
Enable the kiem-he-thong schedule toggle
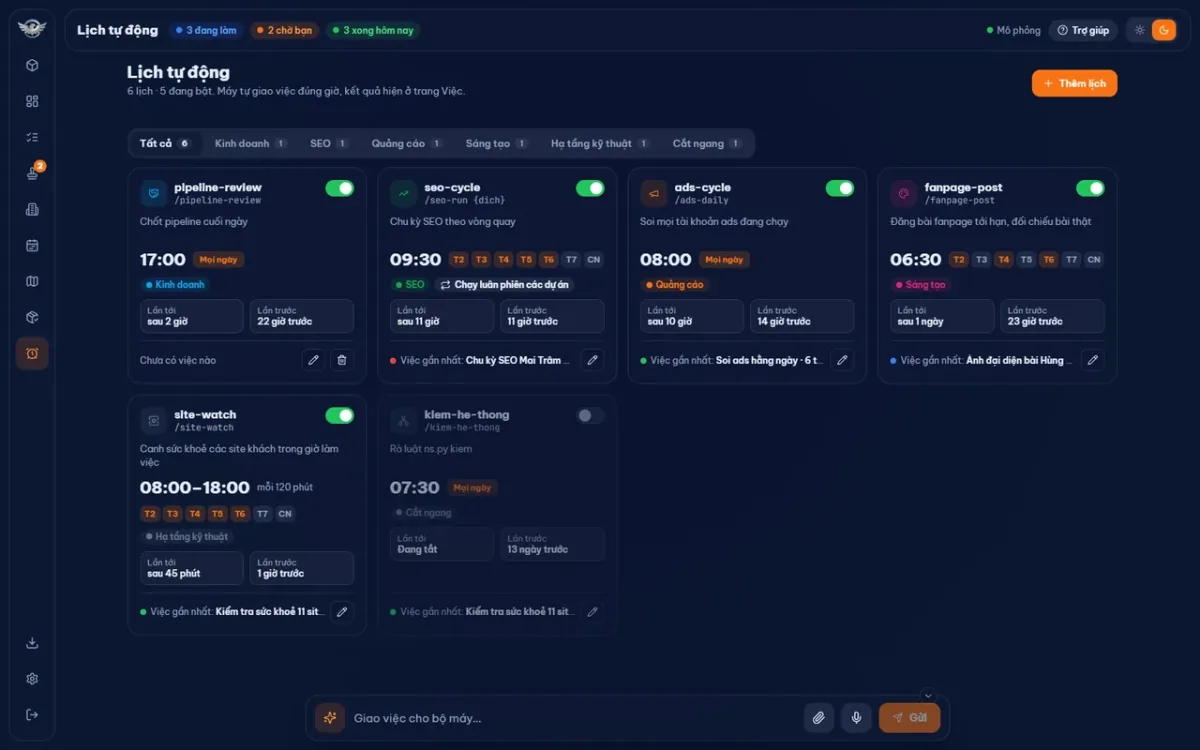click(590, 415)
